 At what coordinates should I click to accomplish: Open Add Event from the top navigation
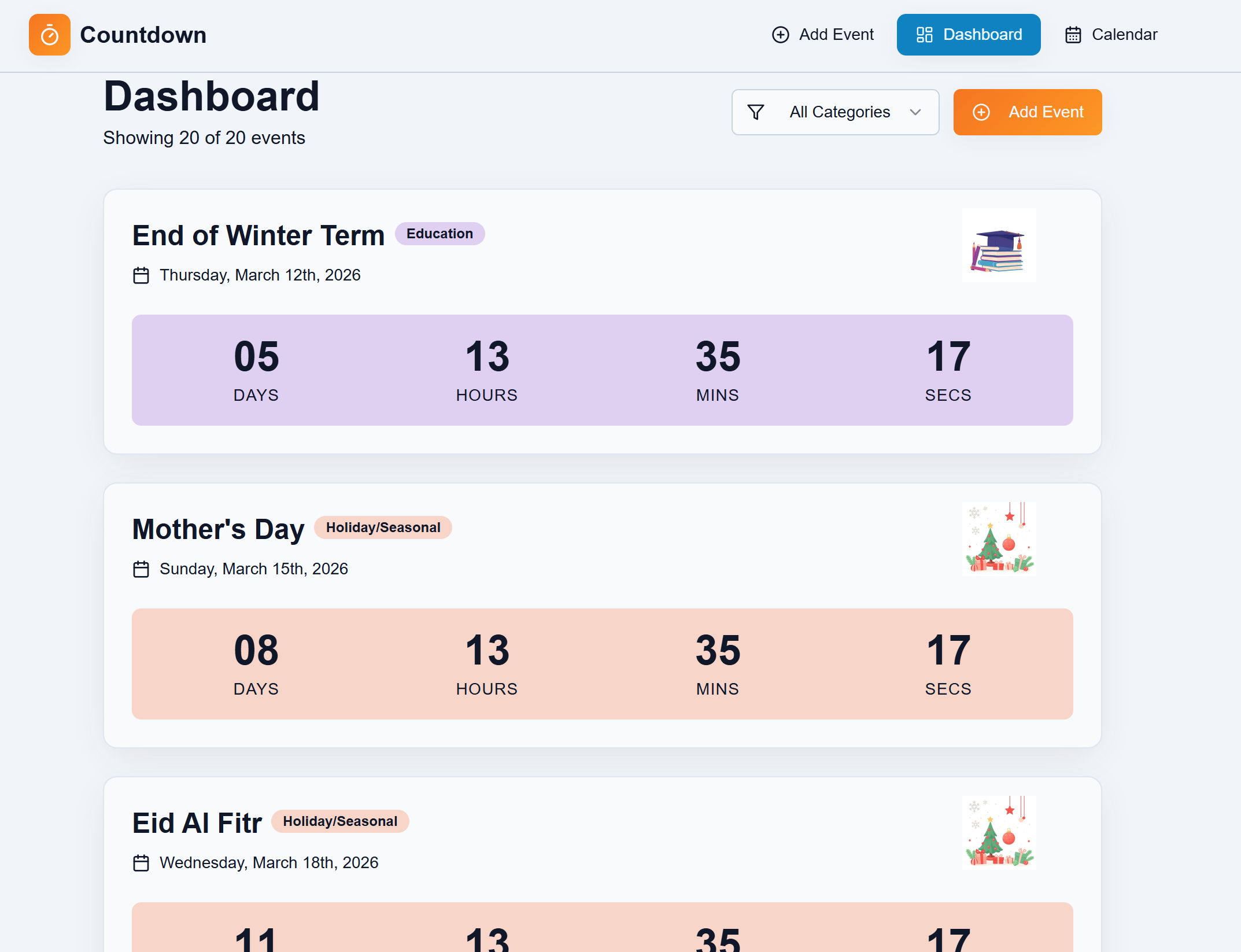click(823, 35)
